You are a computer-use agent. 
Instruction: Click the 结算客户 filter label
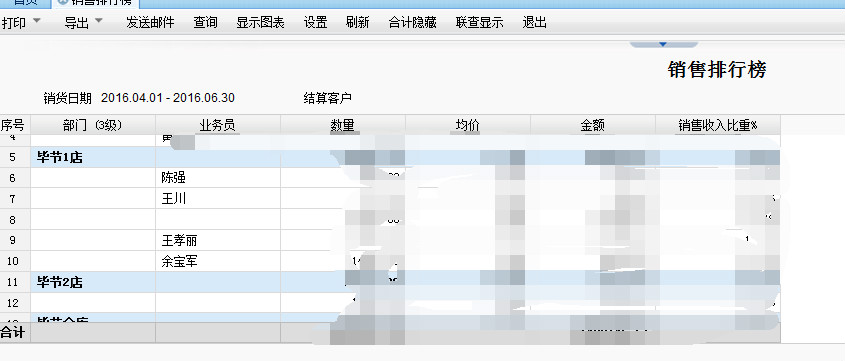pyautogui.click(x=328, y=98)
